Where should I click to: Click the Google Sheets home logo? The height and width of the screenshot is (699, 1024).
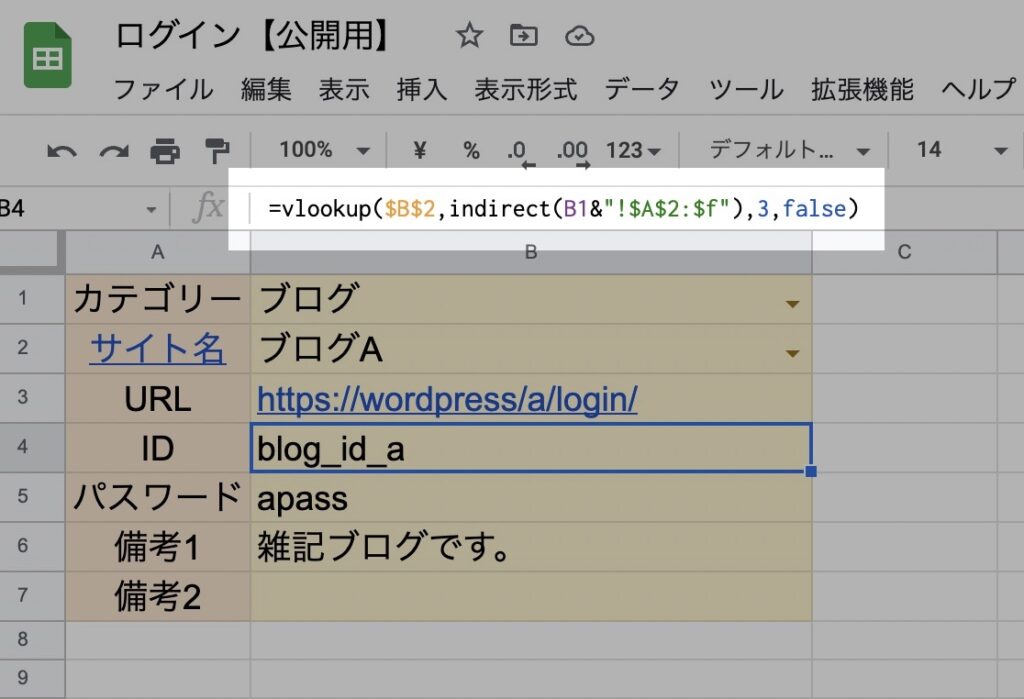pos(47,59)
